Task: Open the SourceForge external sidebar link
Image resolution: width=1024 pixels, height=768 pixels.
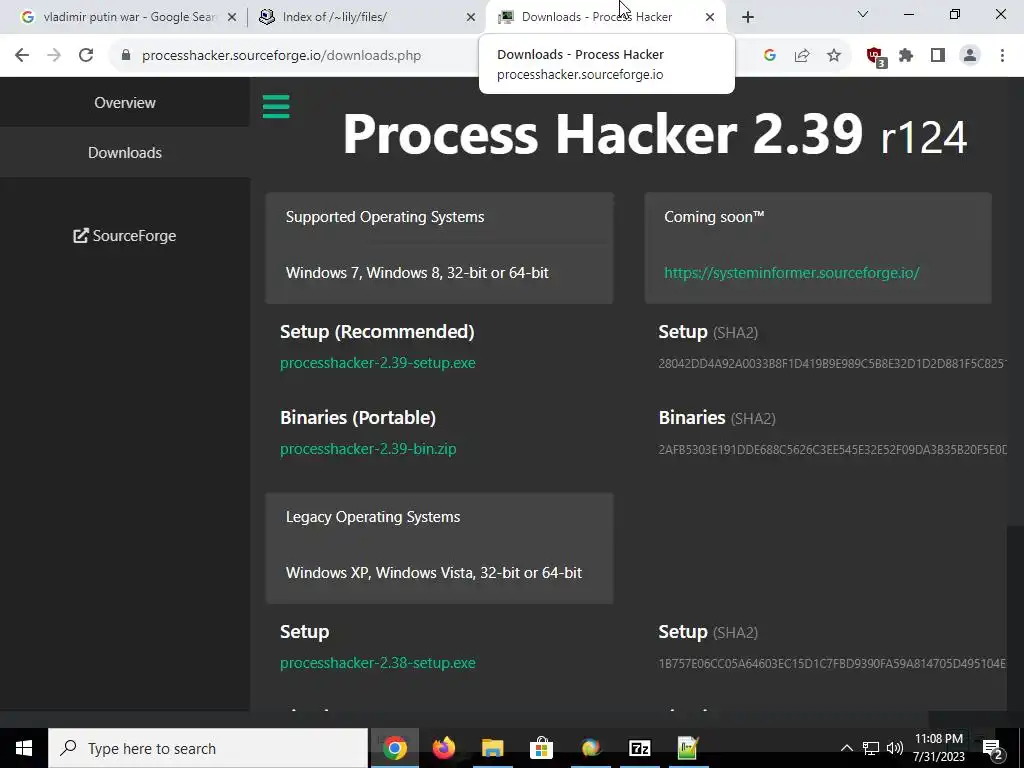Action: point(125,236)
